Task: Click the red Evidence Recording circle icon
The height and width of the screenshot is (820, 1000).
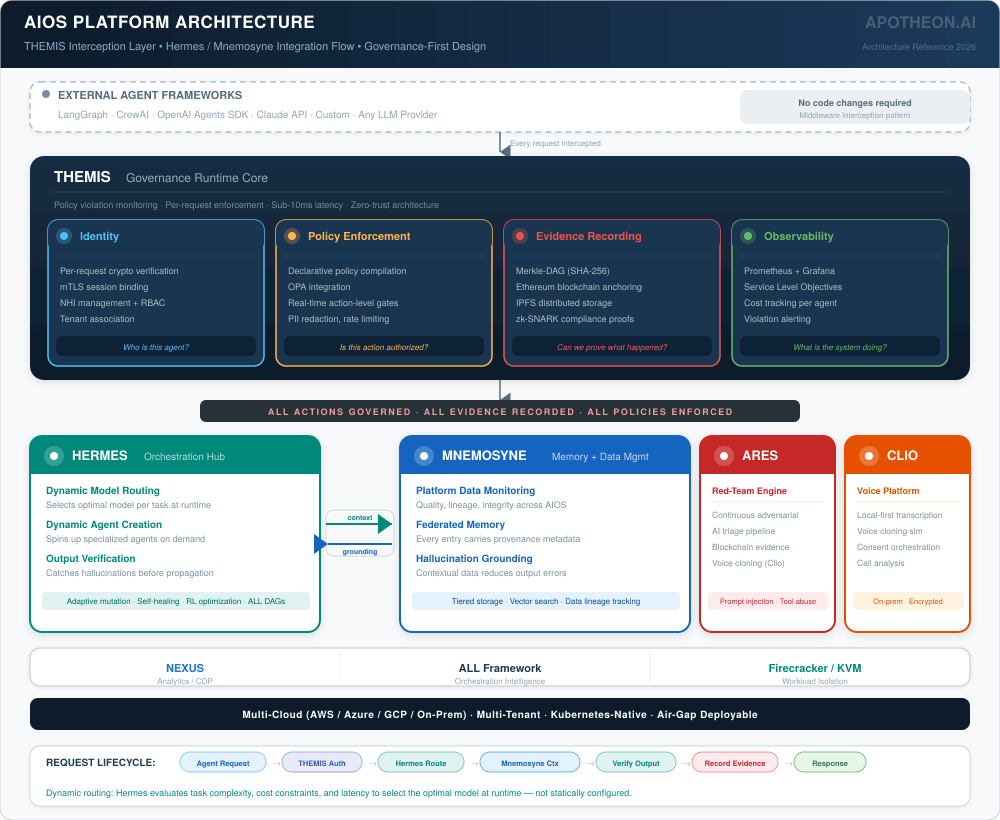Action: pos(520,236)
